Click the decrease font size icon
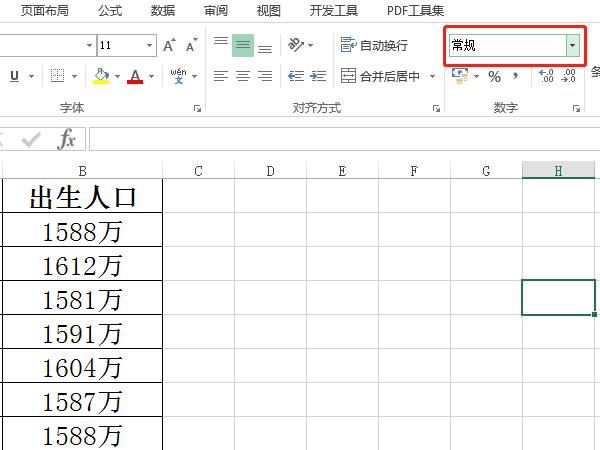Image resolution: width=600 pixels, height=450 pixels. [189, 46]
